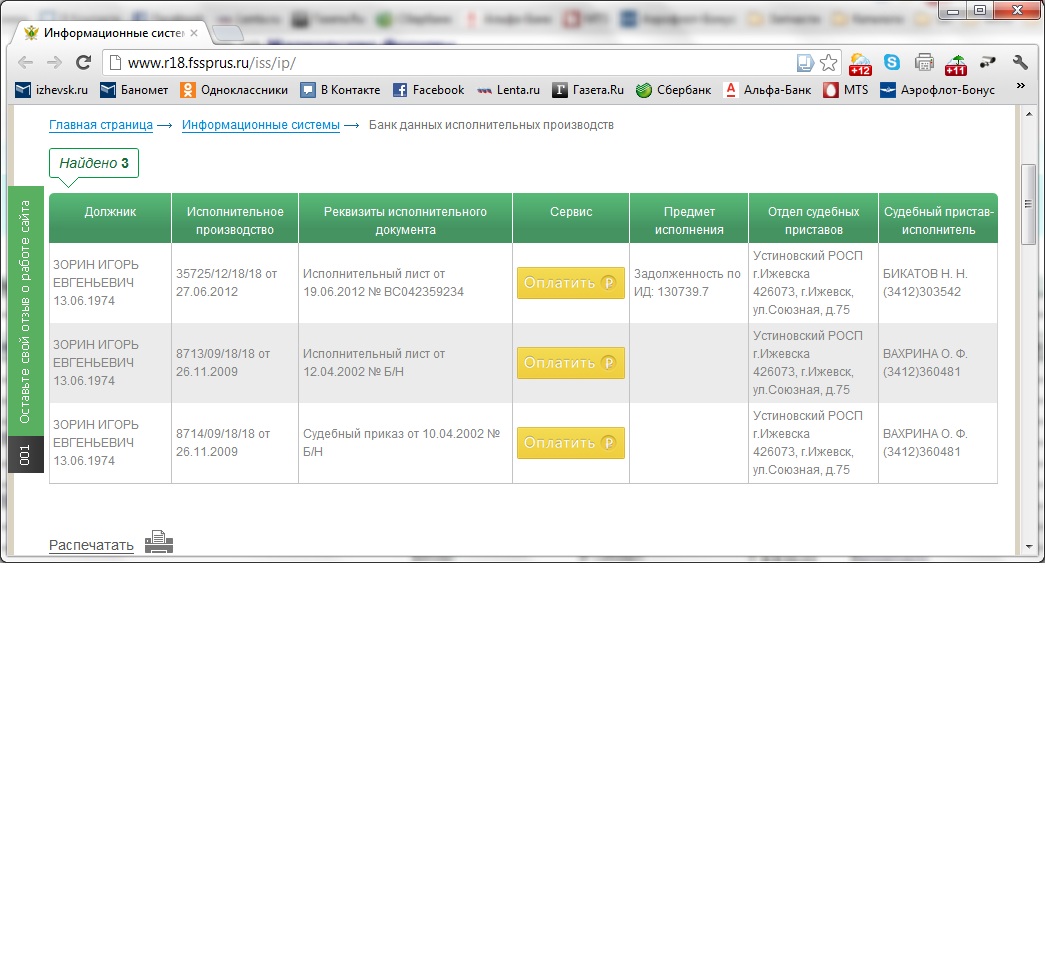The width and height of the screenshot is (1045, 980).
Task: Open the Сбербанк bookmark
Action: [x=673, y=90]
